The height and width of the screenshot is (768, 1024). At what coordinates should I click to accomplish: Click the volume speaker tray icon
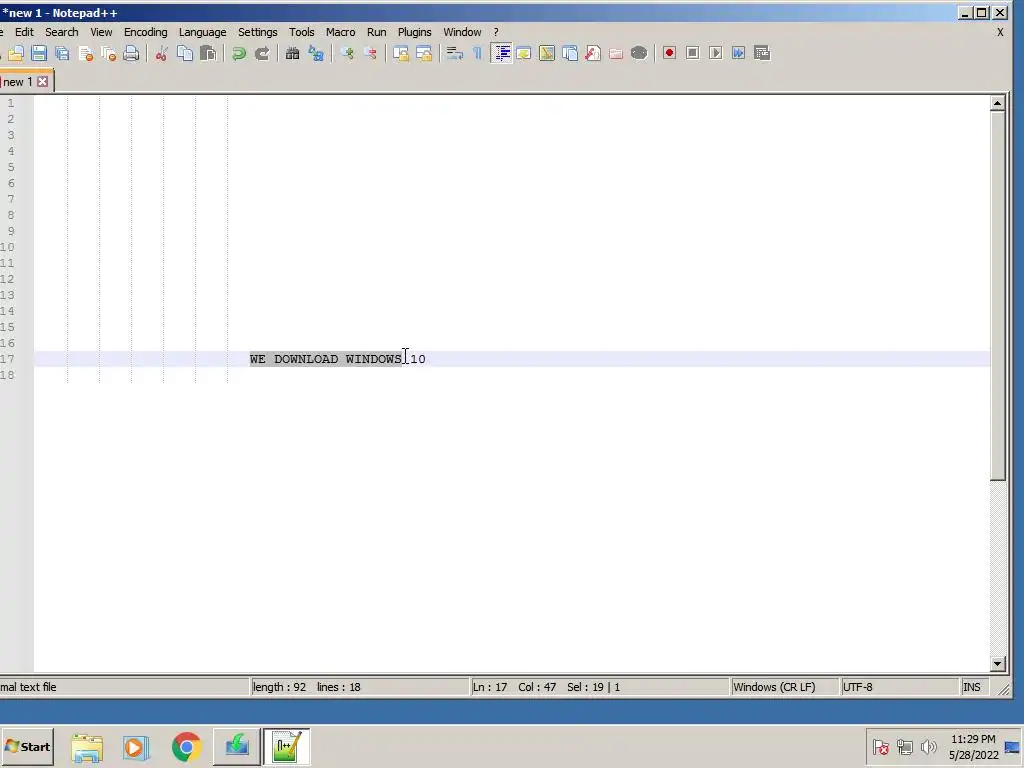pyautogui.click(x=928, y=746)
